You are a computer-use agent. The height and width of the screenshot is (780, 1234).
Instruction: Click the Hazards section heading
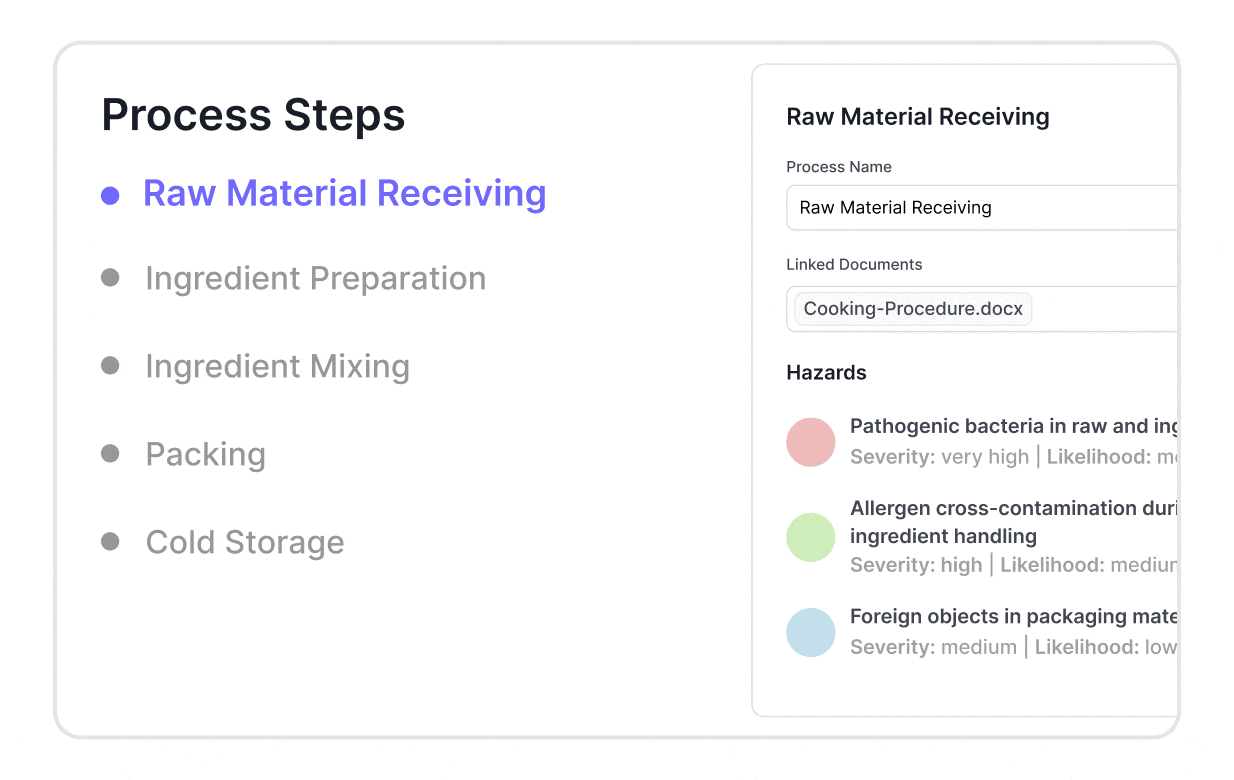(826, 372)
